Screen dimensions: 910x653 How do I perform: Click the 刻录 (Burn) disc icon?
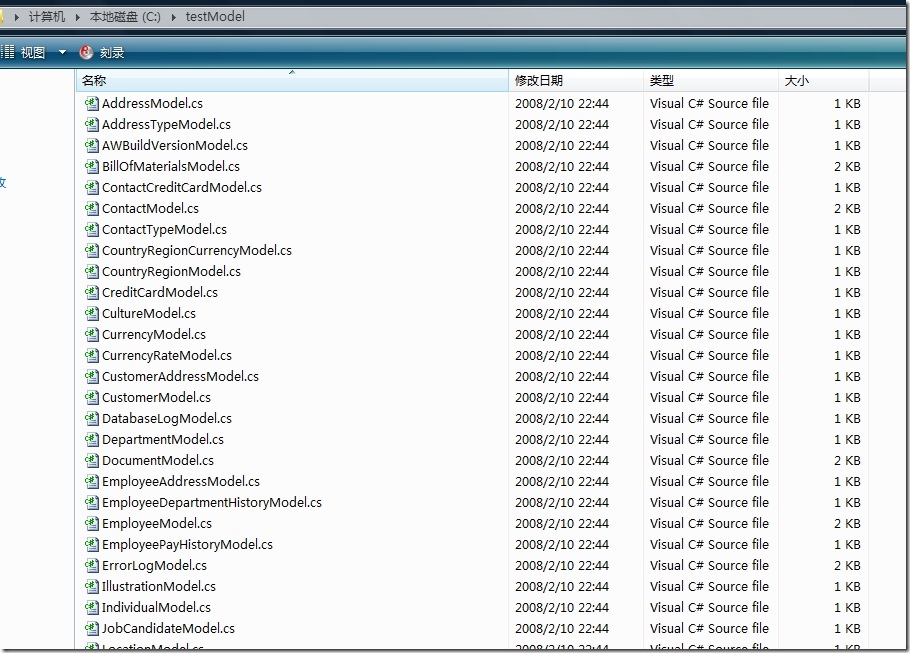pos(86,52)
